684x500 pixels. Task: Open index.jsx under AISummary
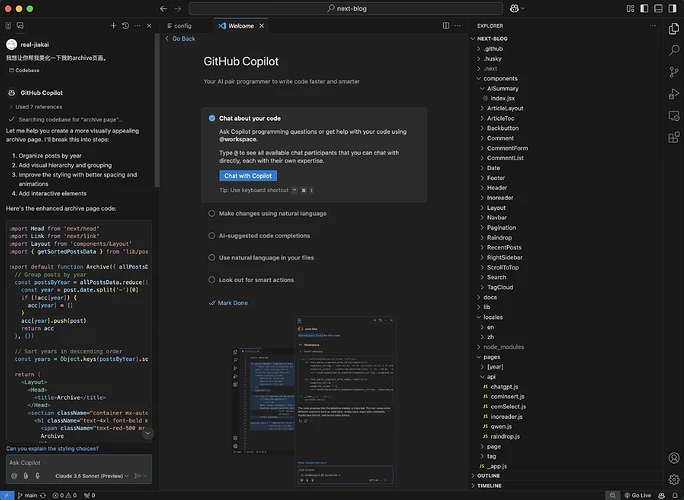[502, 98]
